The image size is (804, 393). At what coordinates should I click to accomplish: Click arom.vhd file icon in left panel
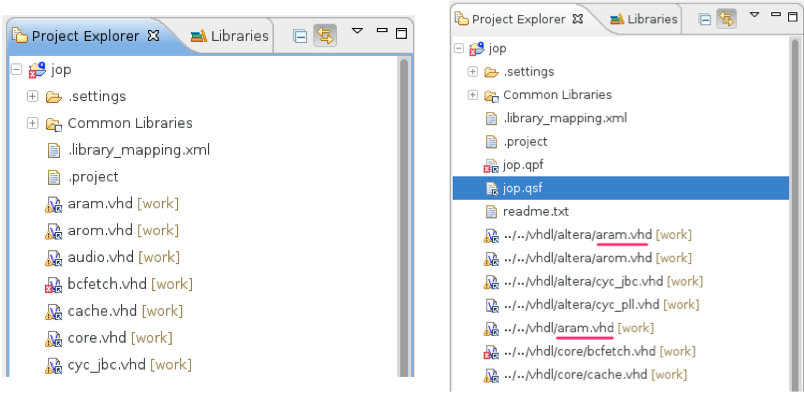point(54,231)
